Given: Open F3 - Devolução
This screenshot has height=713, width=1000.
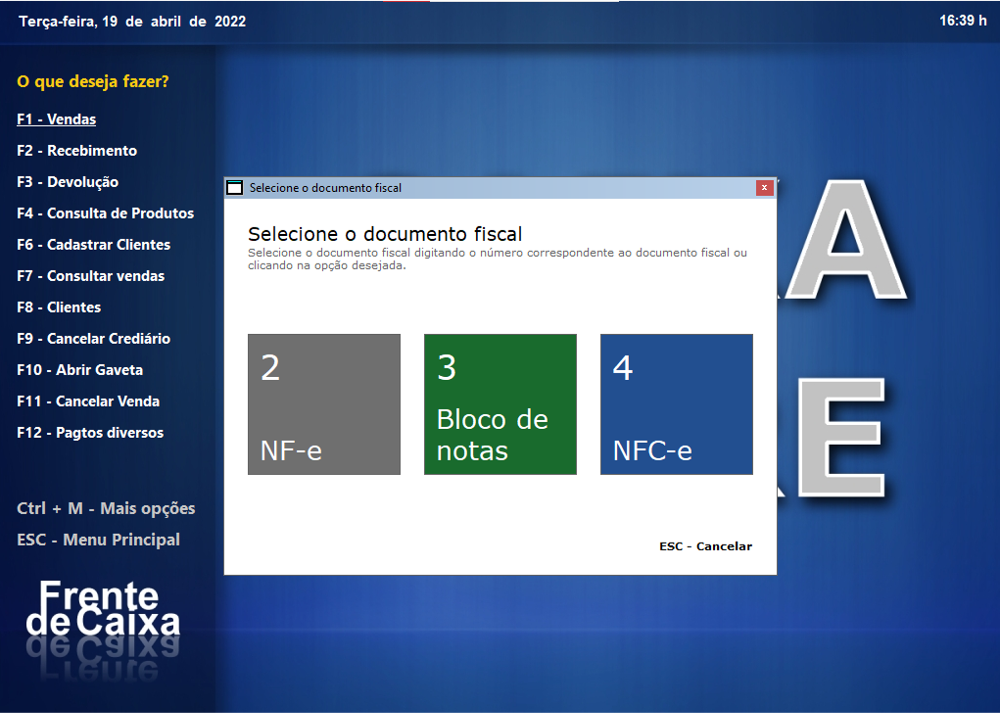Looking at the screenshot, I should [69, 181].
